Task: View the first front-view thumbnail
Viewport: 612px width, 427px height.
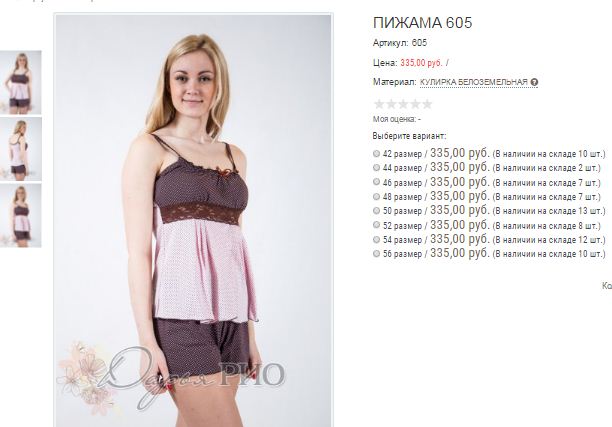Action: (21, 82)
